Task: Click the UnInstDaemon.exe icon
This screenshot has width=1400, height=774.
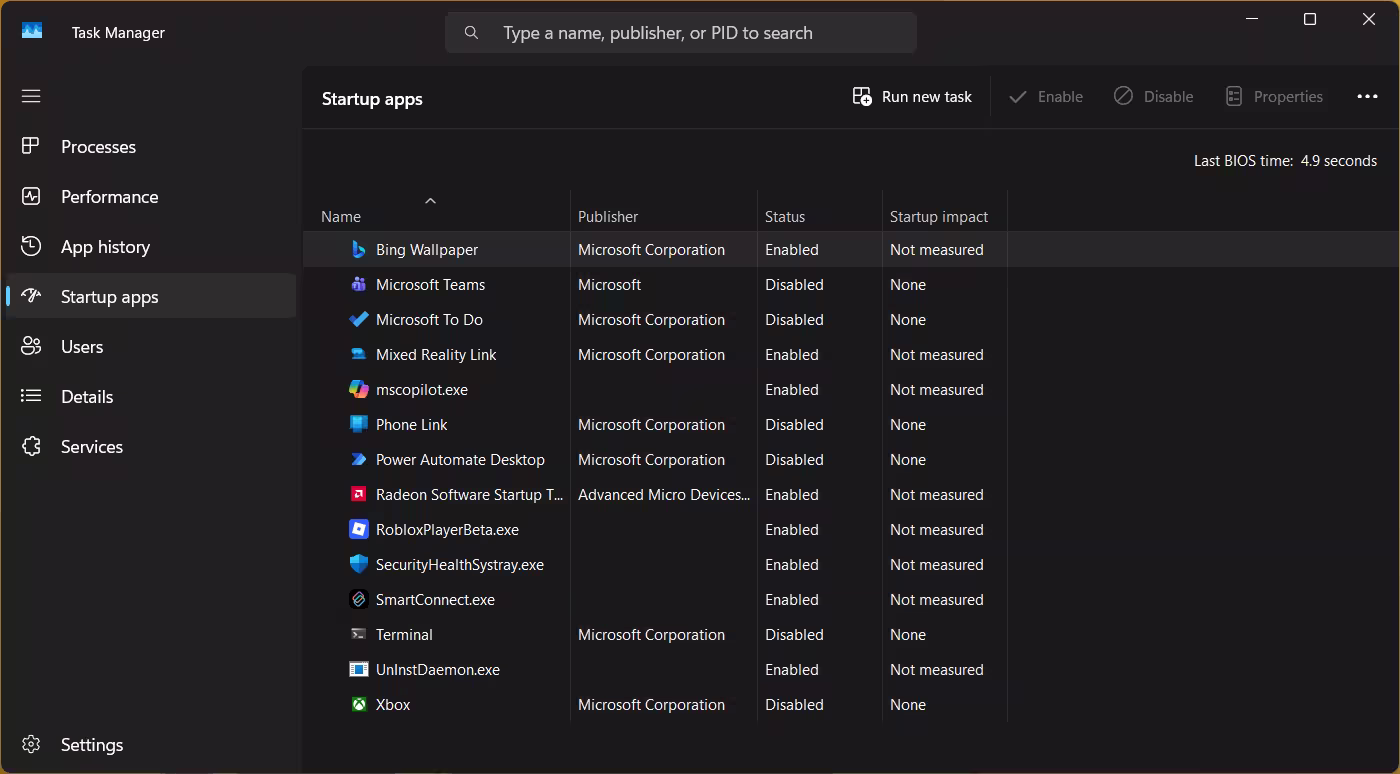Action: pyautogui.click(x=358, y=669)
